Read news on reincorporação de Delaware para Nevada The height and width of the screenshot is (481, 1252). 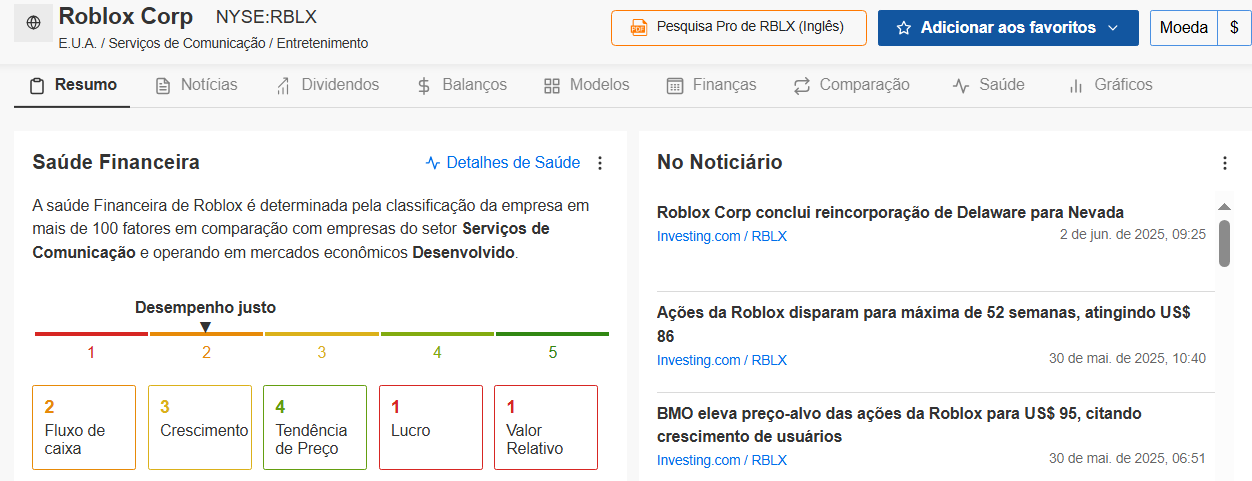[890, 212]
